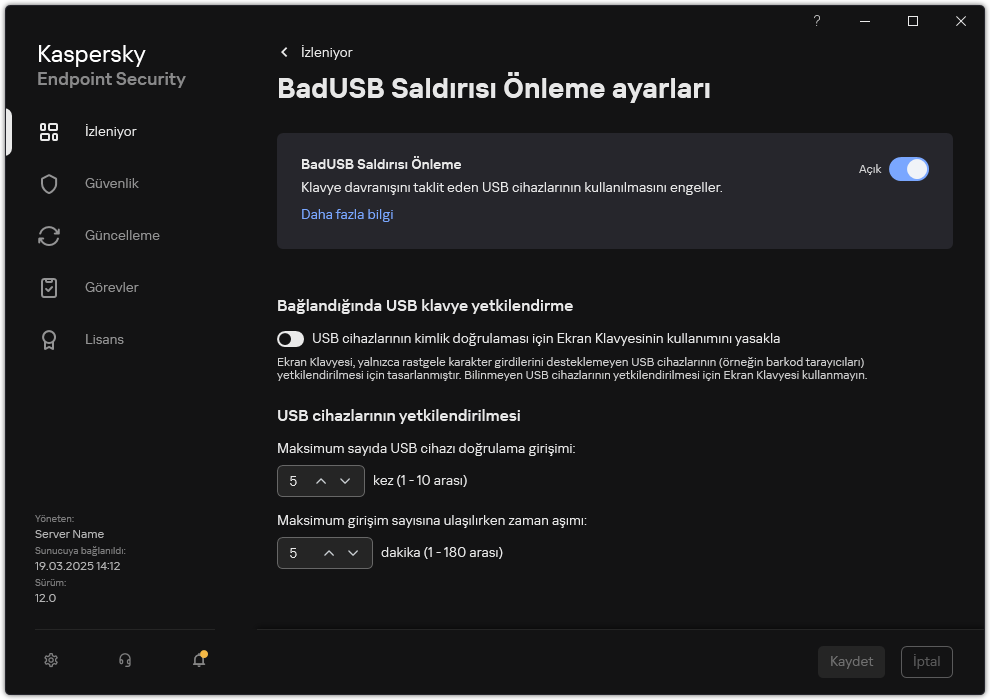
Task: Open help with the question mark icon
Action: tap(817, 21)
